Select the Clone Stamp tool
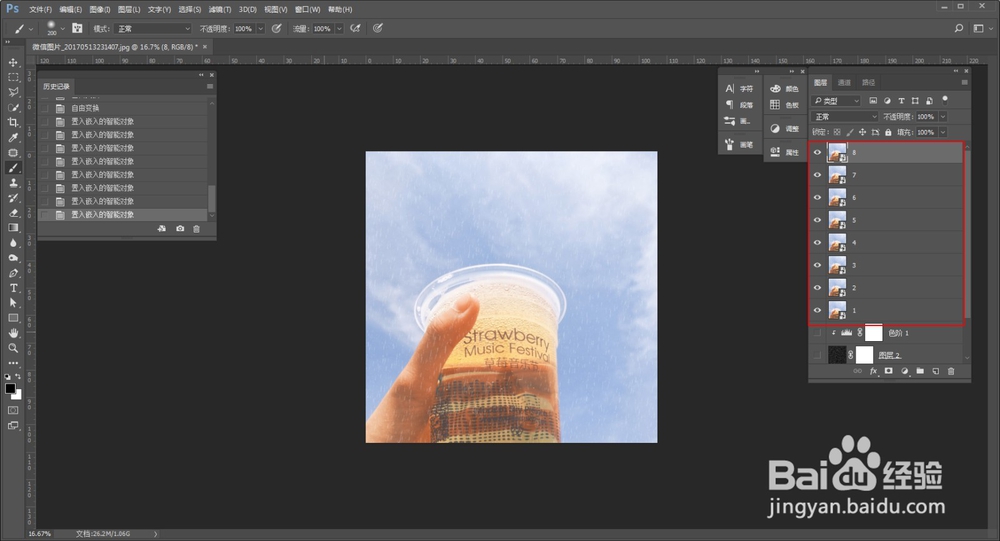This screenshot has height=541, width=1000. [13, 183]
